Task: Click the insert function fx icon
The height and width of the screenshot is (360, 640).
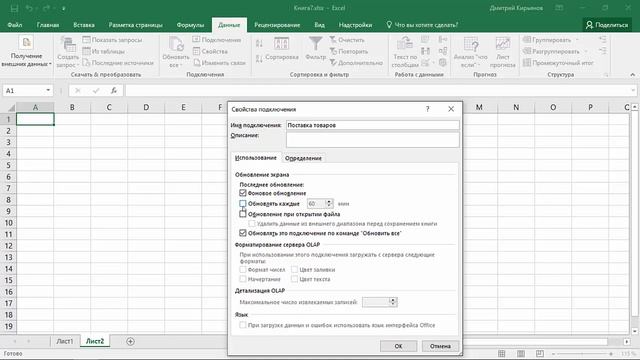Action: pyautogui.click(x=114, y=91)
